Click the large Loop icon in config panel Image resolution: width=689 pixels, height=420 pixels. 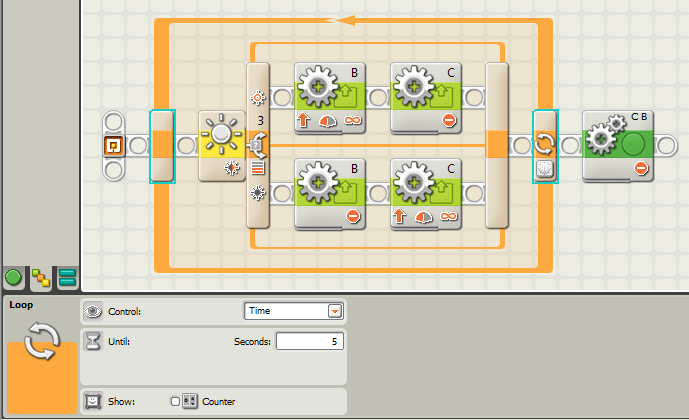tap(40, 341)
